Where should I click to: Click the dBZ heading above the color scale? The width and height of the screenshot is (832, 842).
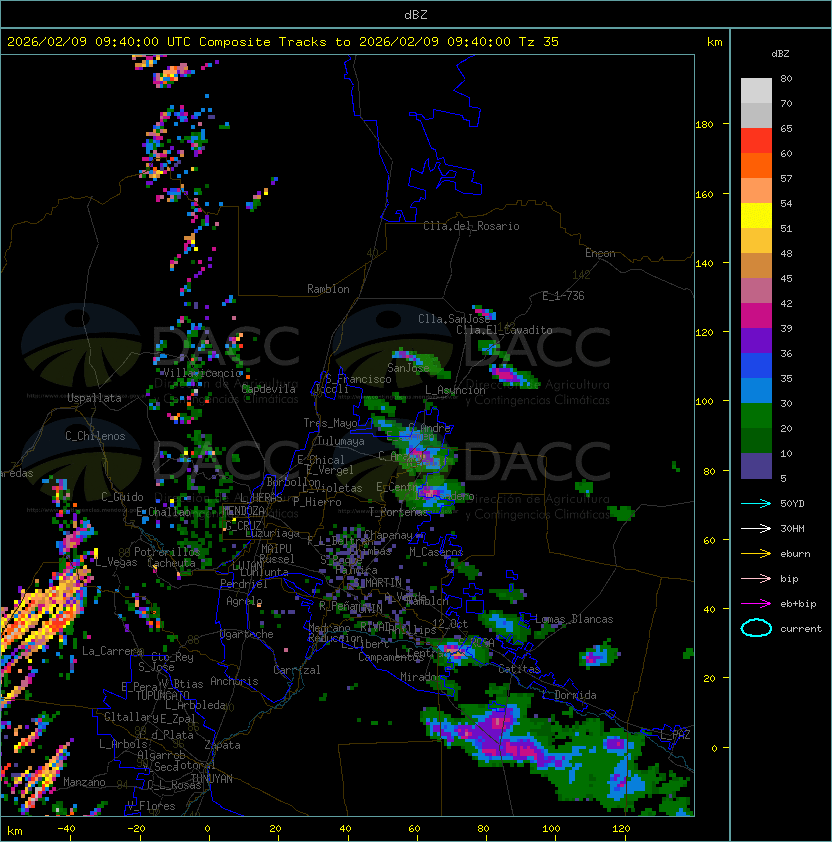point(780,54)
